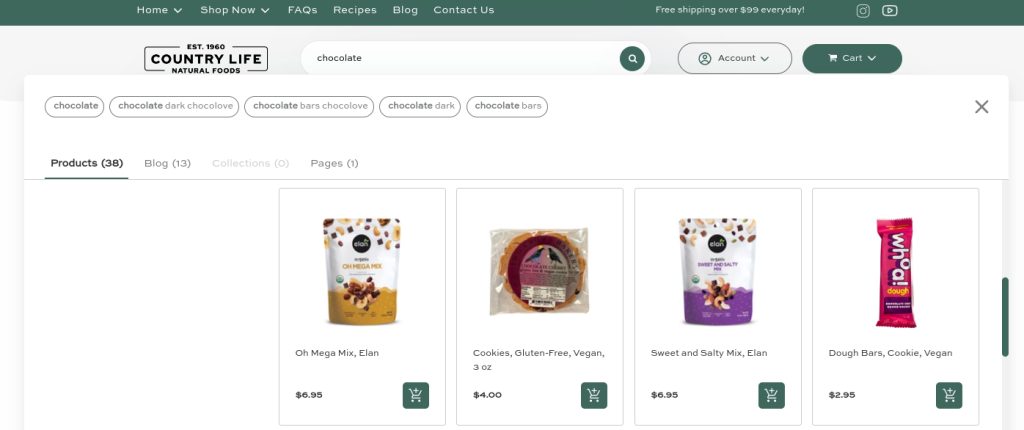Open the Recipes link

tap(355, 10)
